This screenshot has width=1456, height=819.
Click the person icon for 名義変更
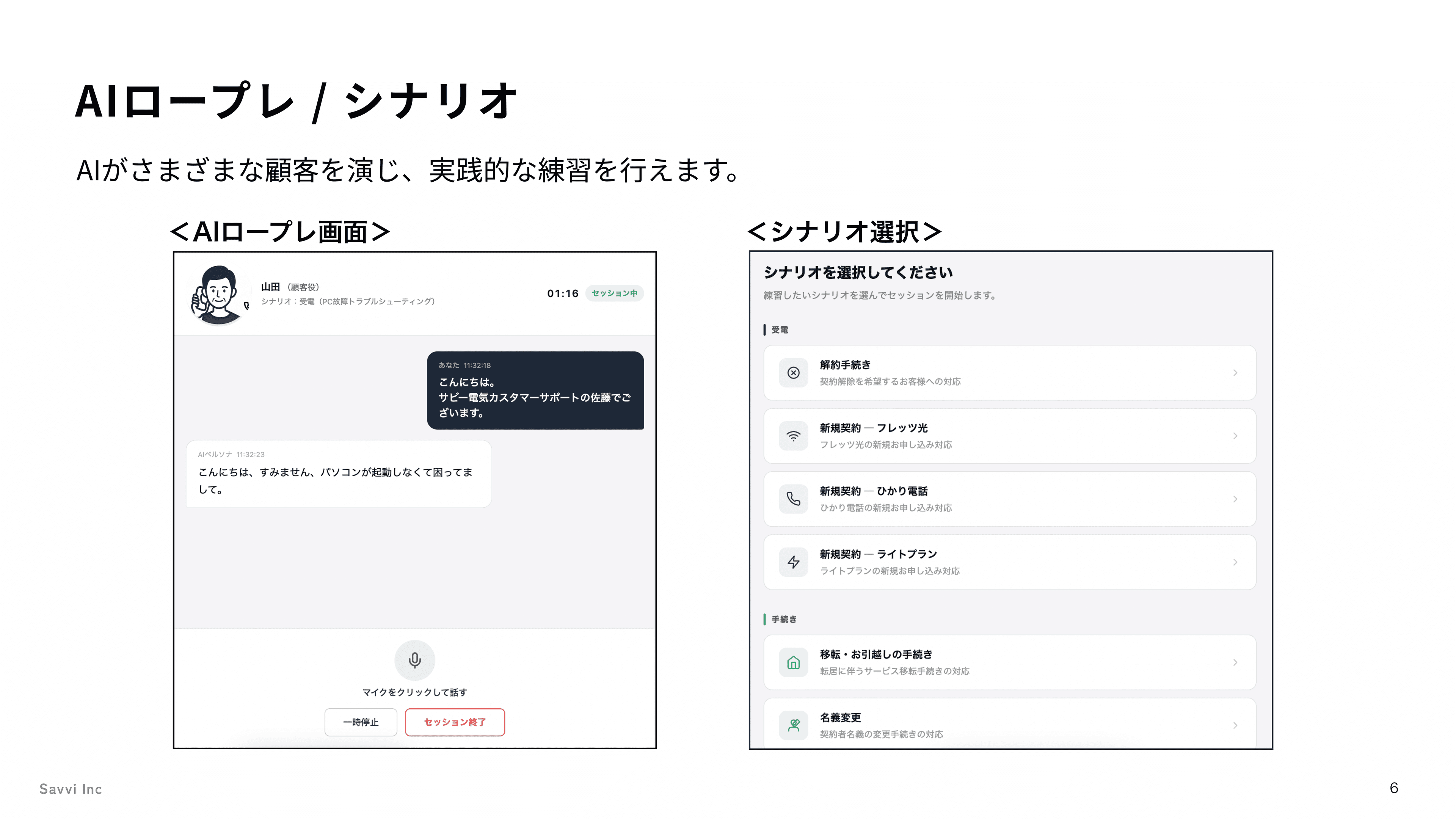(x=793, y=725)
